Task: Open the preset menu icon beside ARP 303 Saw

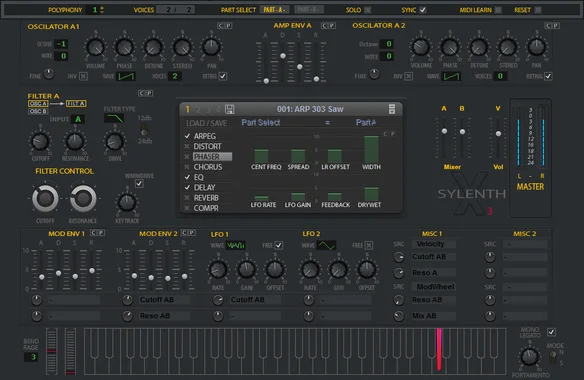Action: (391, 109)
